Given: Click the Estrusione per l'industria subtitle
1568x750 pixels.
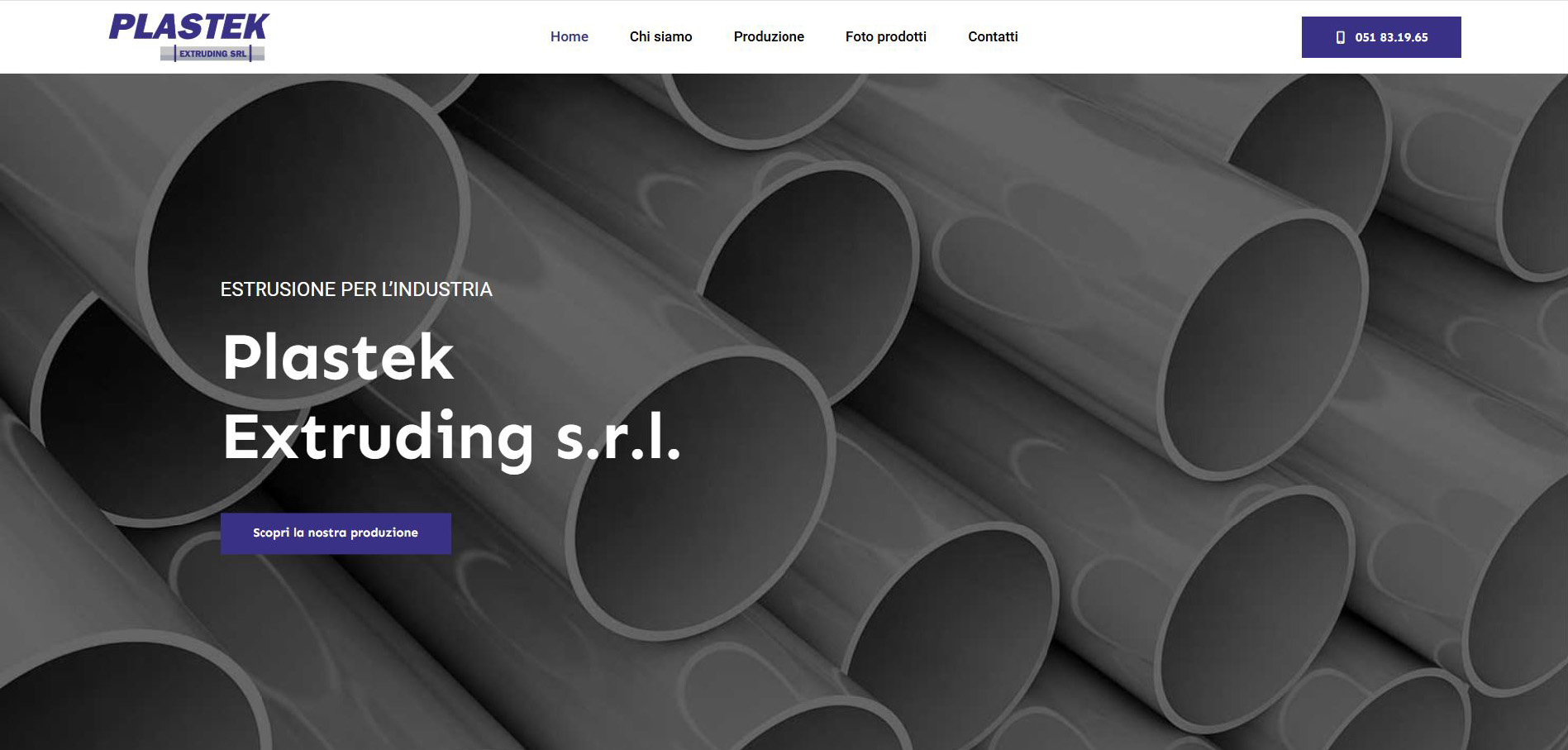Looking at the screenshot, I should click(356, 289).
